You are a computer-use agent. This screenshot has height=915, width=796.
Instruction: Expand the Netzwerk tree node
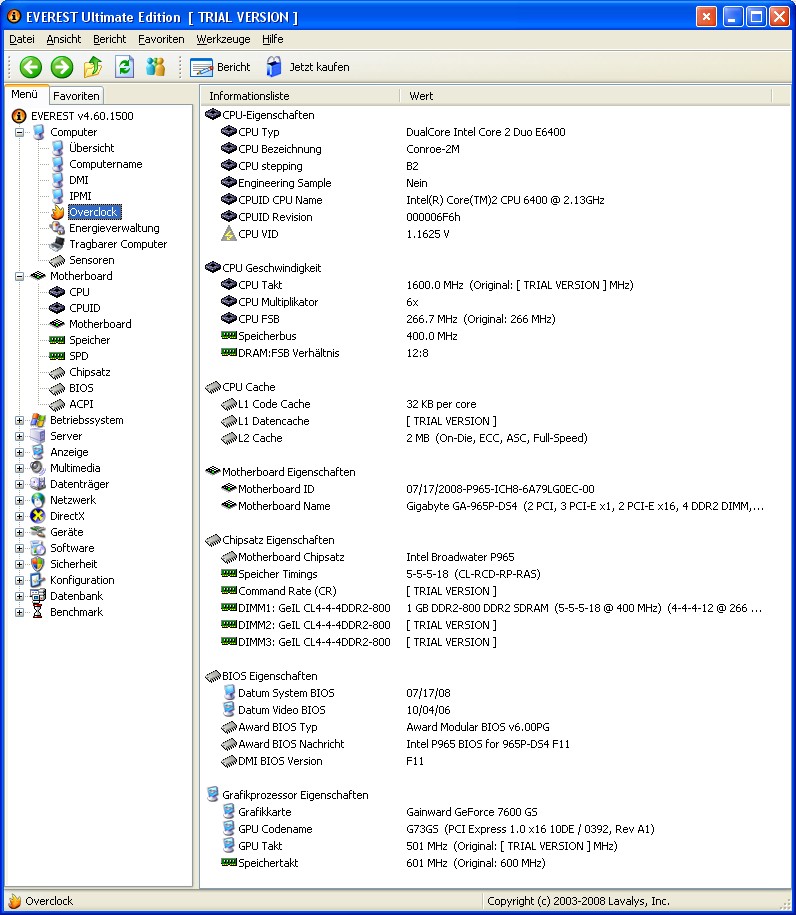point(19,500)
